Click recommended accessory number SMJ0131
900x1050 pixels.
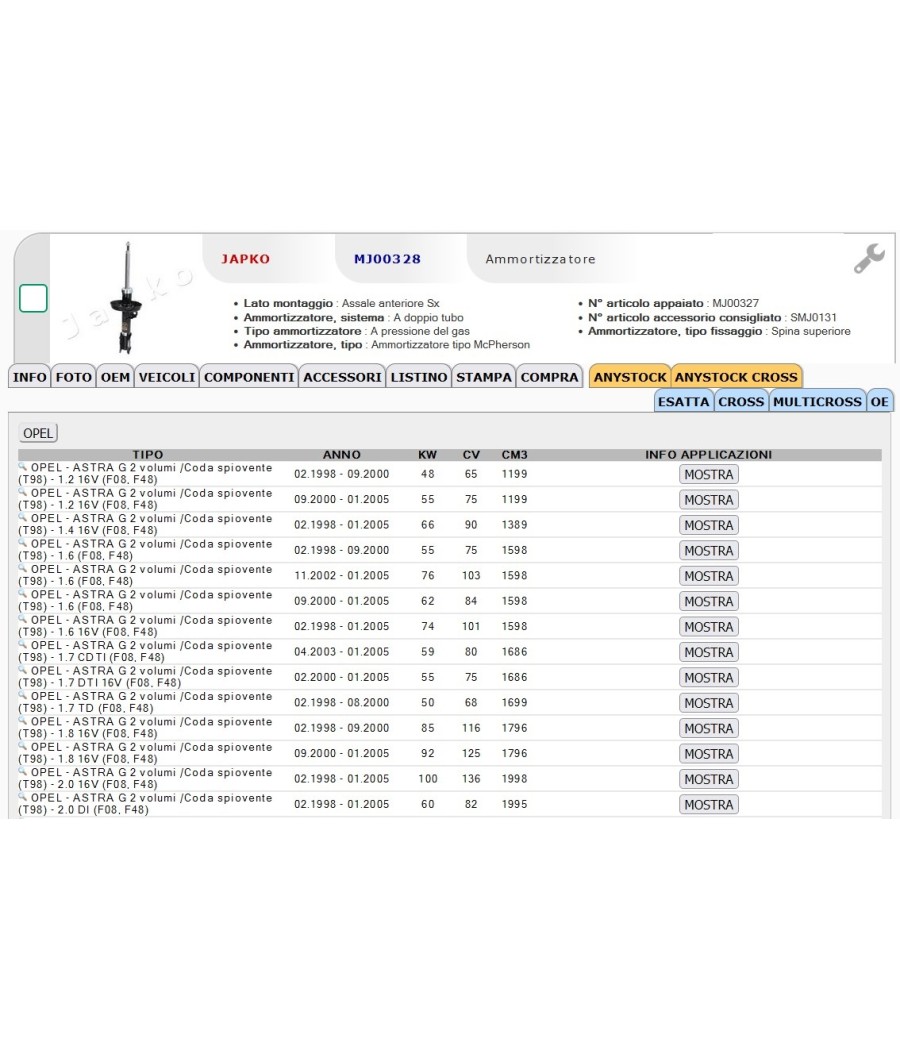pos(814,317)
